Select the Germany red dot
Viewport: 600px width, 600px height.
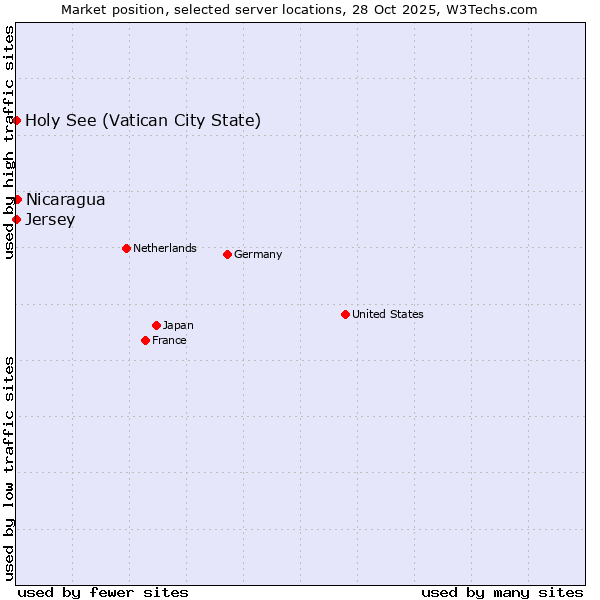coord(227,254)
